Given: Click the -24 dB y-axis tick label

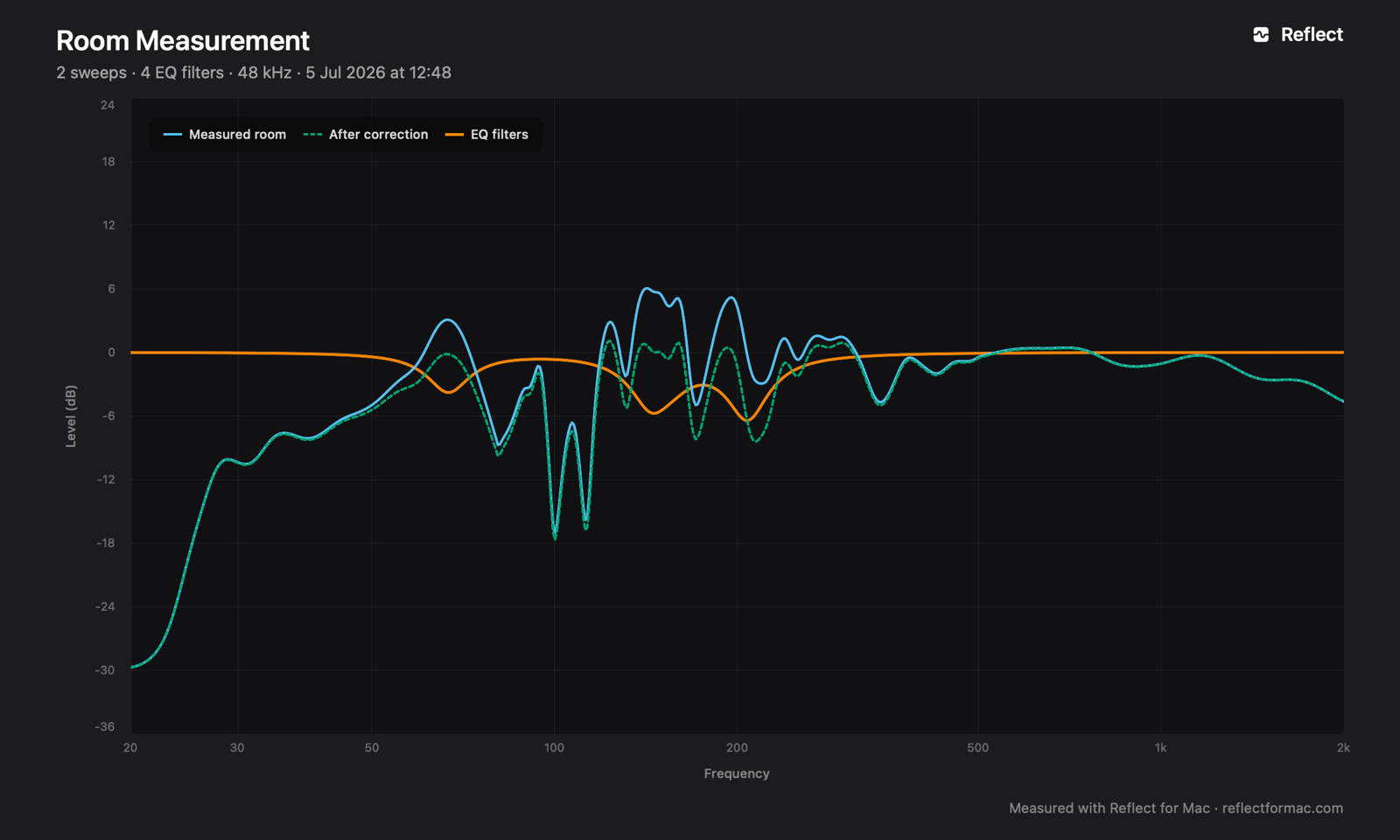Looking at the screenshot, I should coord(105,606).
